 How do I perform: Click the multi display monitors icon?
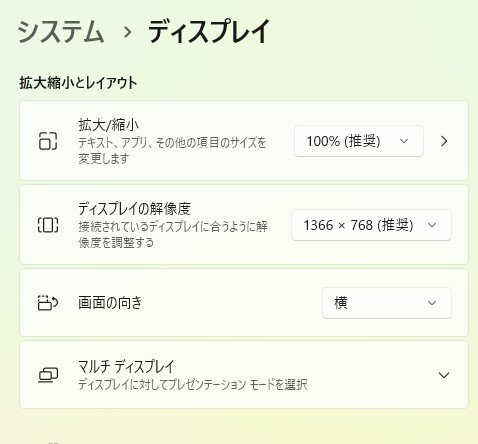coord(48,375)
